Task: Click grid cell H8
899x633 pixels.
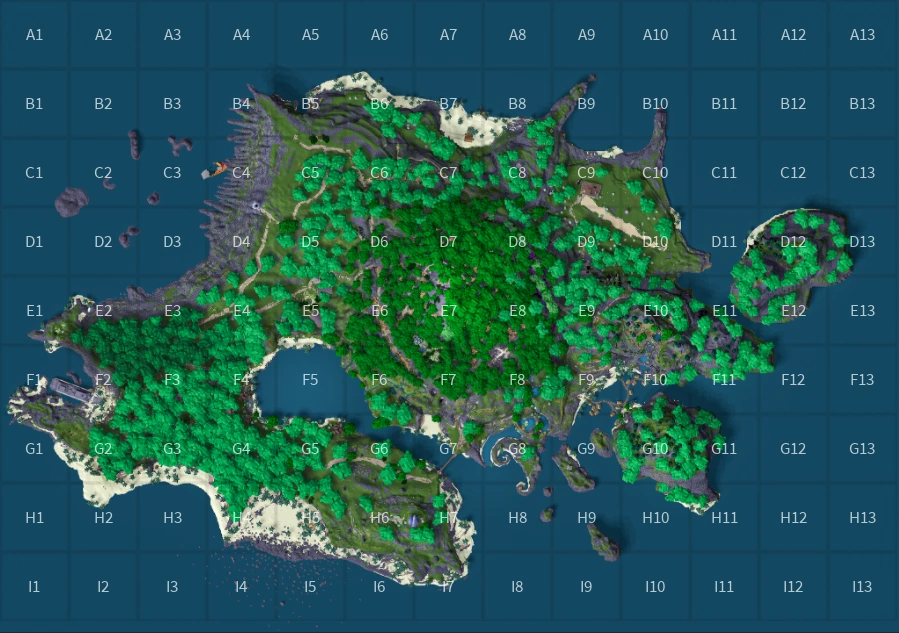Action: tap(517, 518)
